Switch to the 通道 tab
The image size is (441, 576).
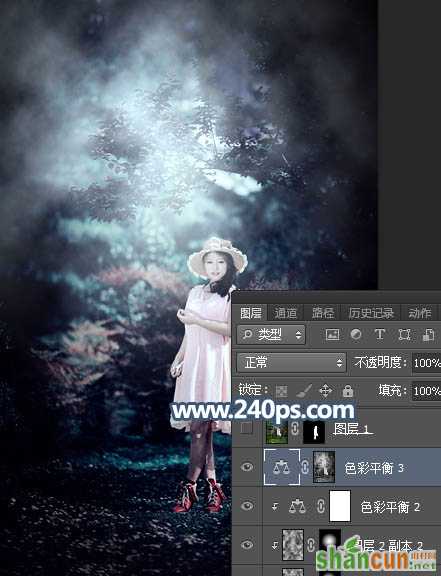[x=286, y=313]
